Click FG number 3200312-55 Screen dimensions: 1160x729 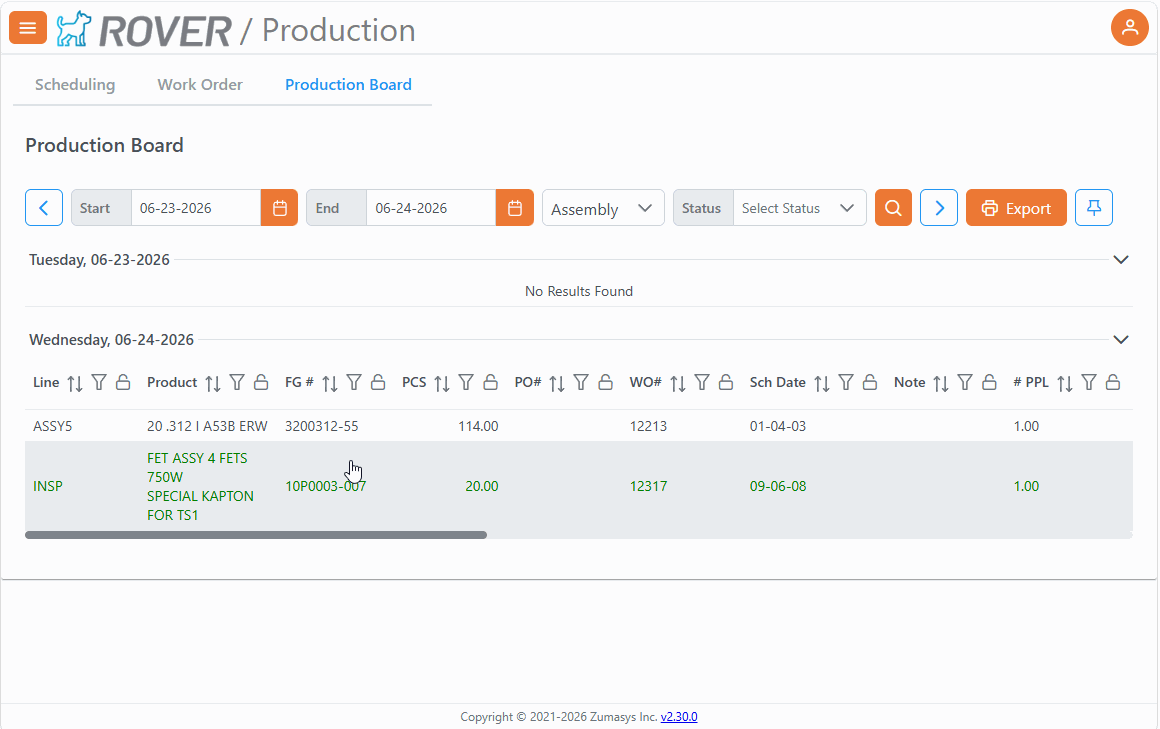tap(322, 426)
